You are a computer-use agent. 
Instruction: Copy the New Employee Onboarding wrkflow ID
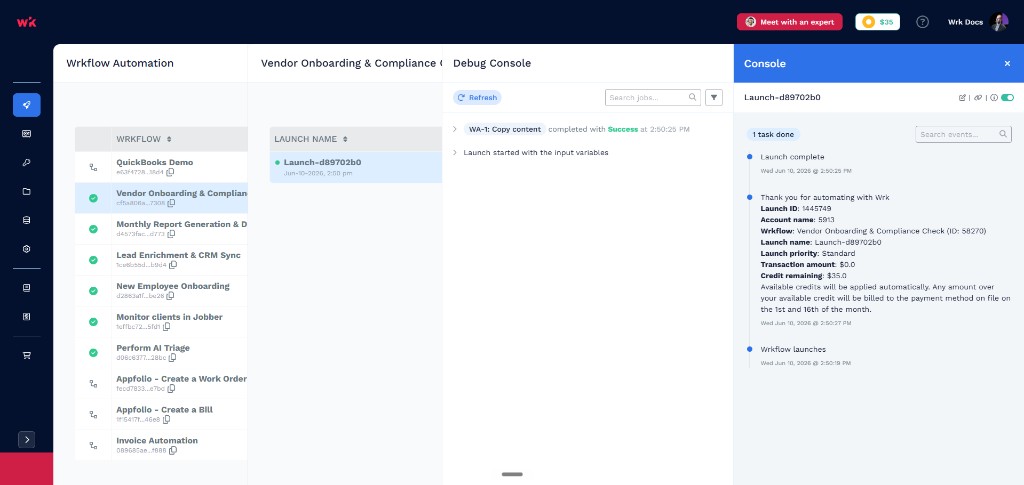point(170,296)
